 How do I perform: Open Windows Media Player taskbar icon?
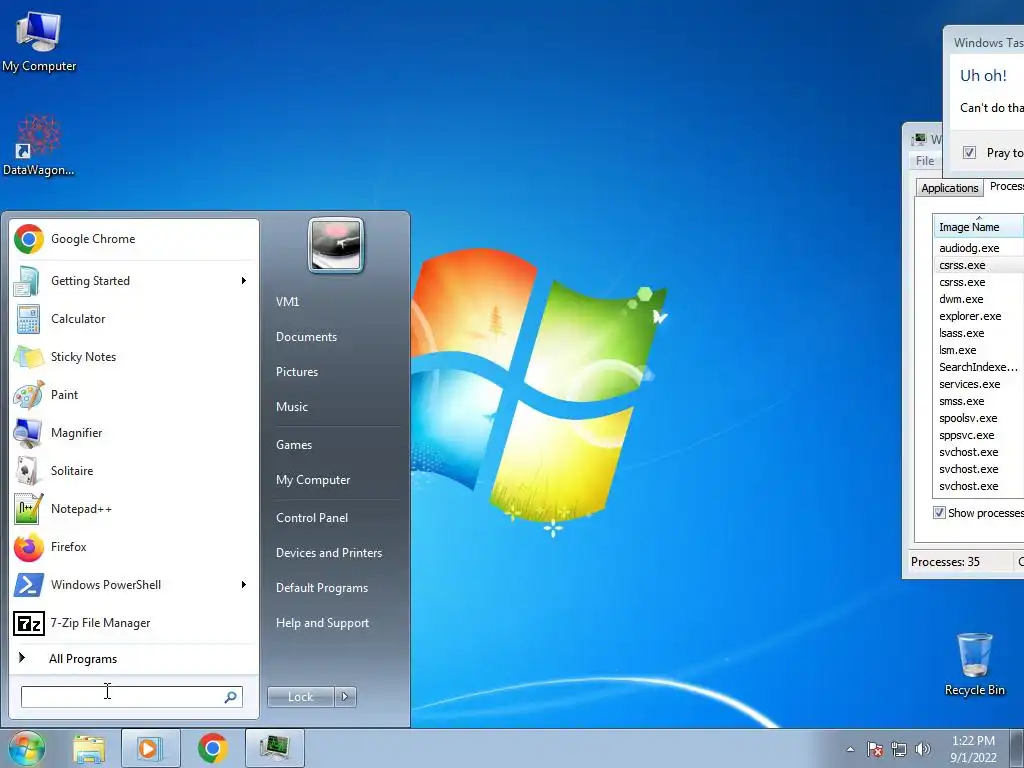(x=150, y=748)
